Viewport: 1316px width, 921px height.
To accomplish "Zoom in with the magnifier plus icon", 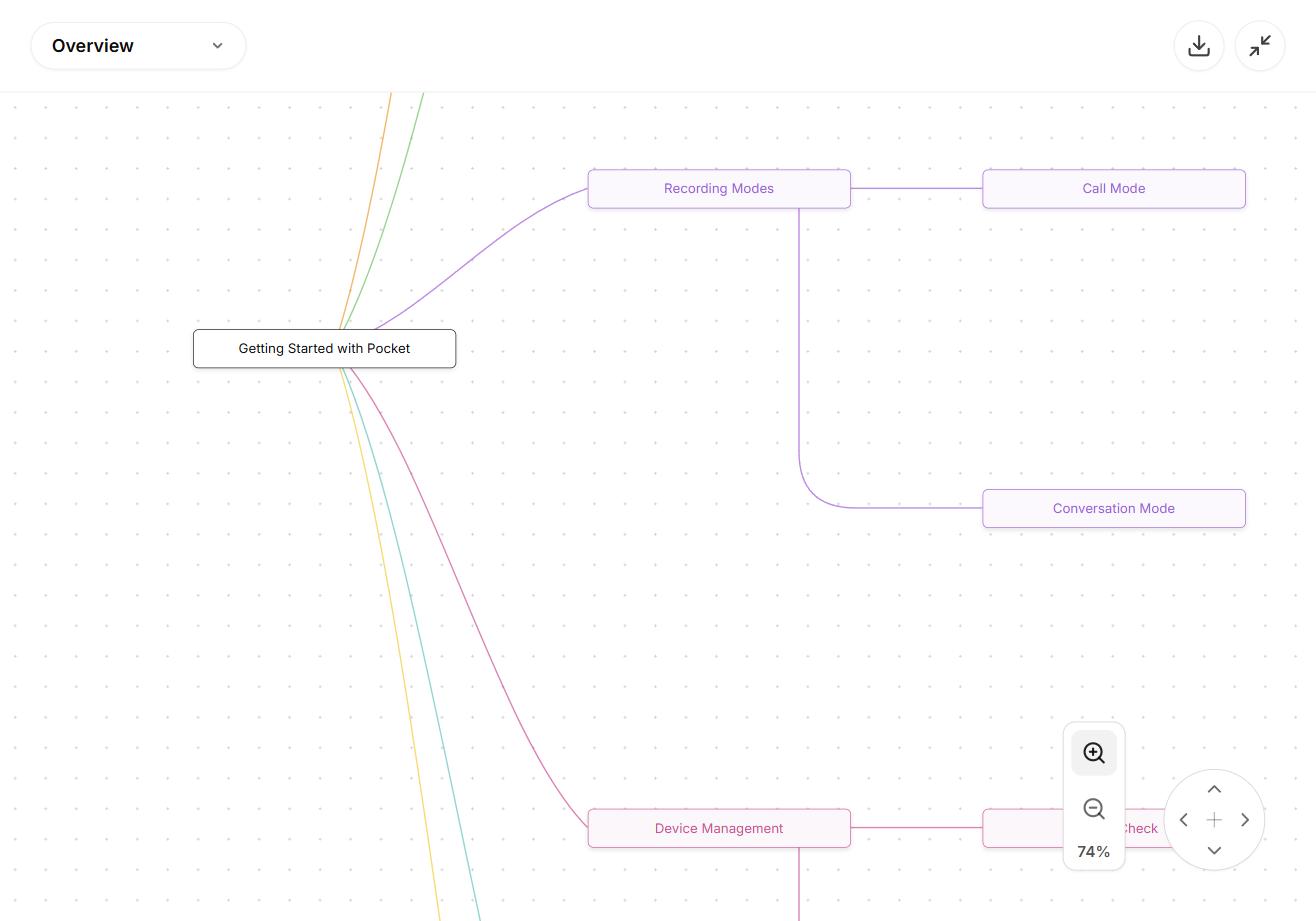I will pyautogui.click(x=1094, y=753).
